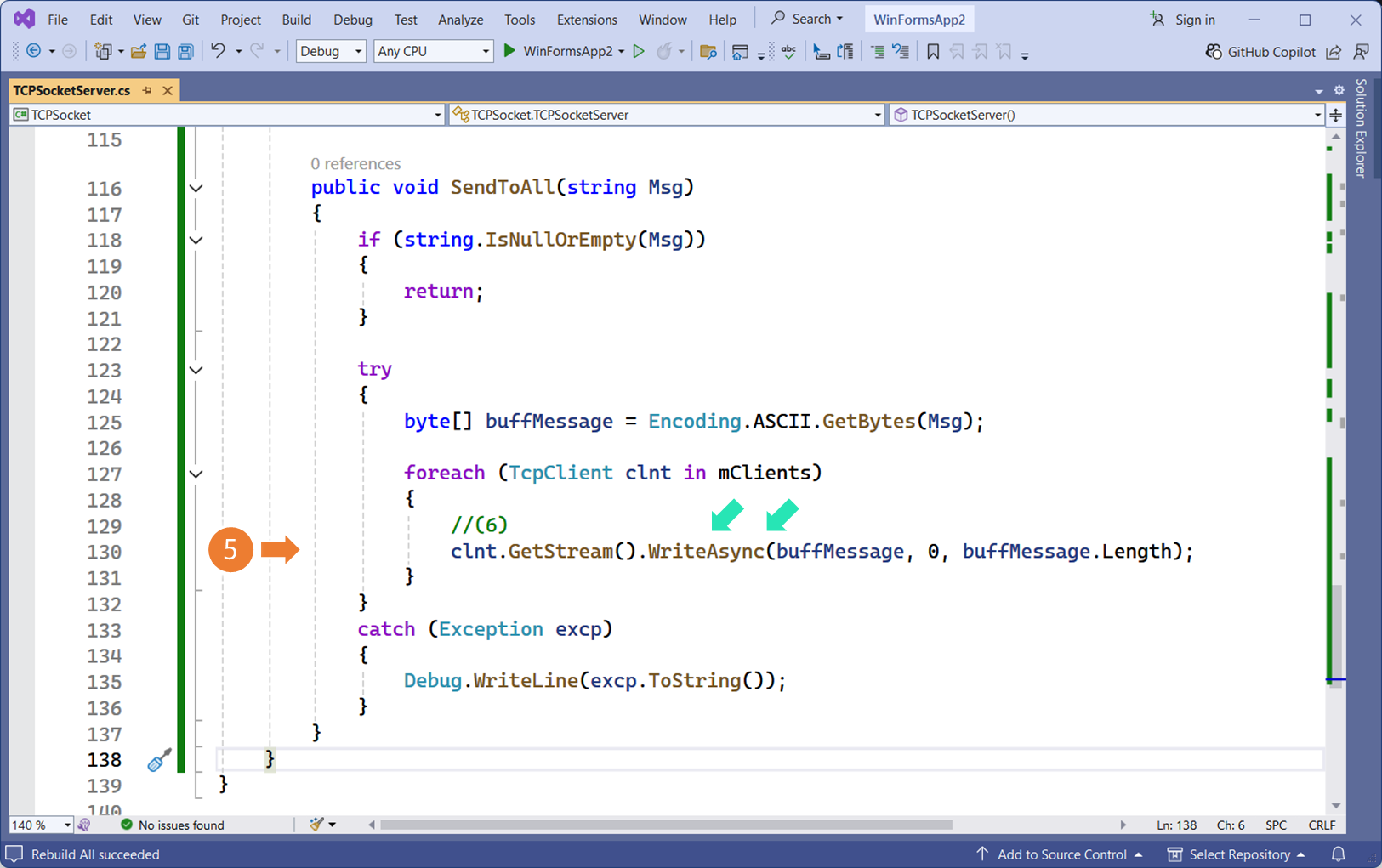The width and height of the screenshot is (1382, 868).
Task: Click the 0 references CodeLens link
Action: point(355,163)
